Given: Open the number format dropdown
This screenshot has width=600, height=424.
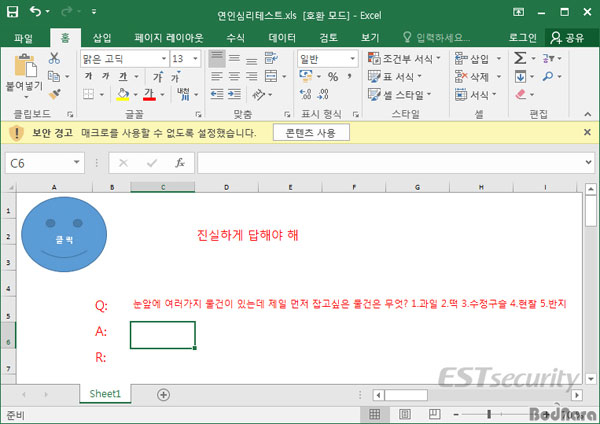Looking at the screenshot, I should 352,59.
